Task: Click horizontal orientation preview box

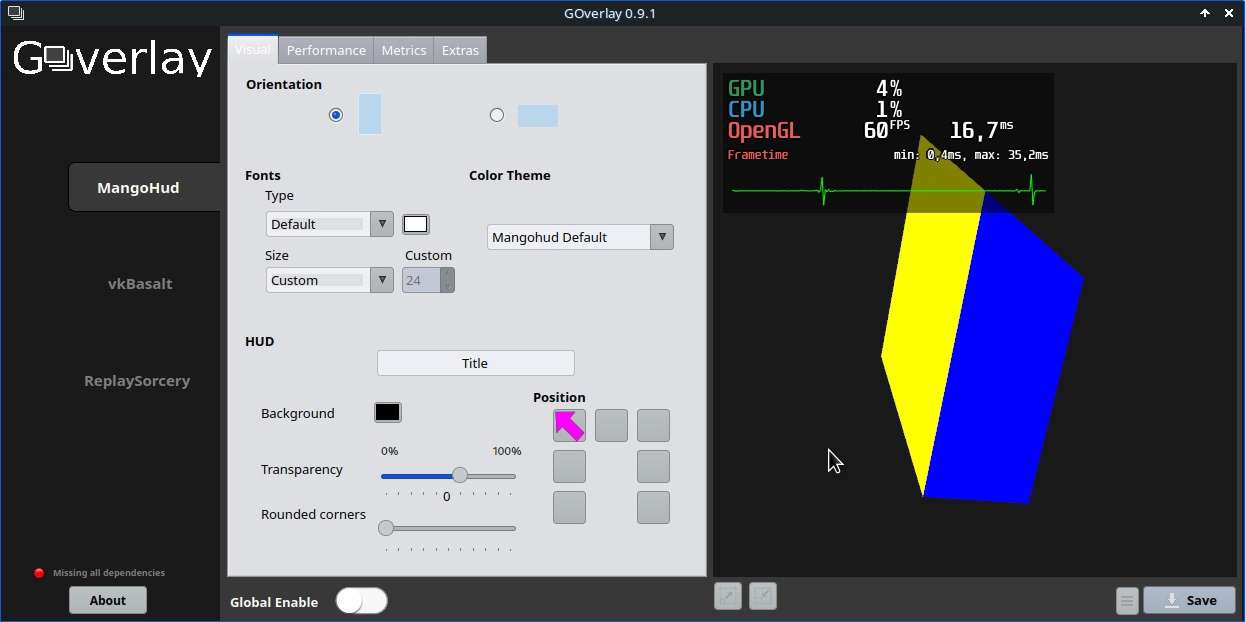Action: (x=538, y=115)
